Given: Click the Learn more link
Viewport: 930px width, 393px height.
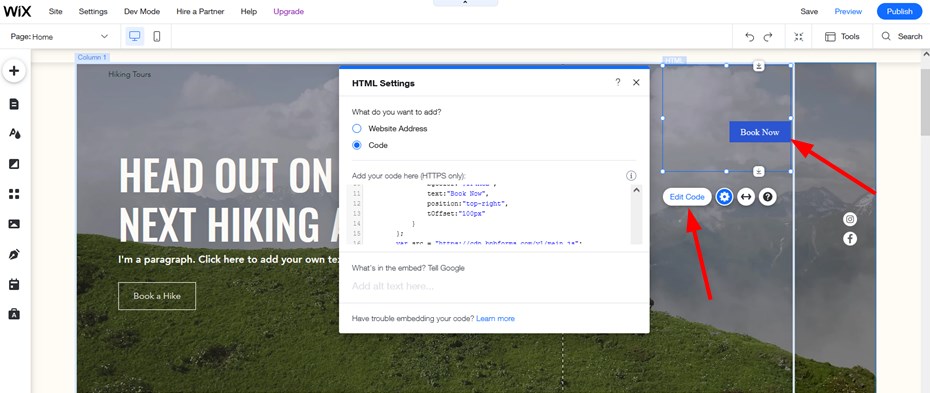Looking at the screenshot, I should (495, 318).
